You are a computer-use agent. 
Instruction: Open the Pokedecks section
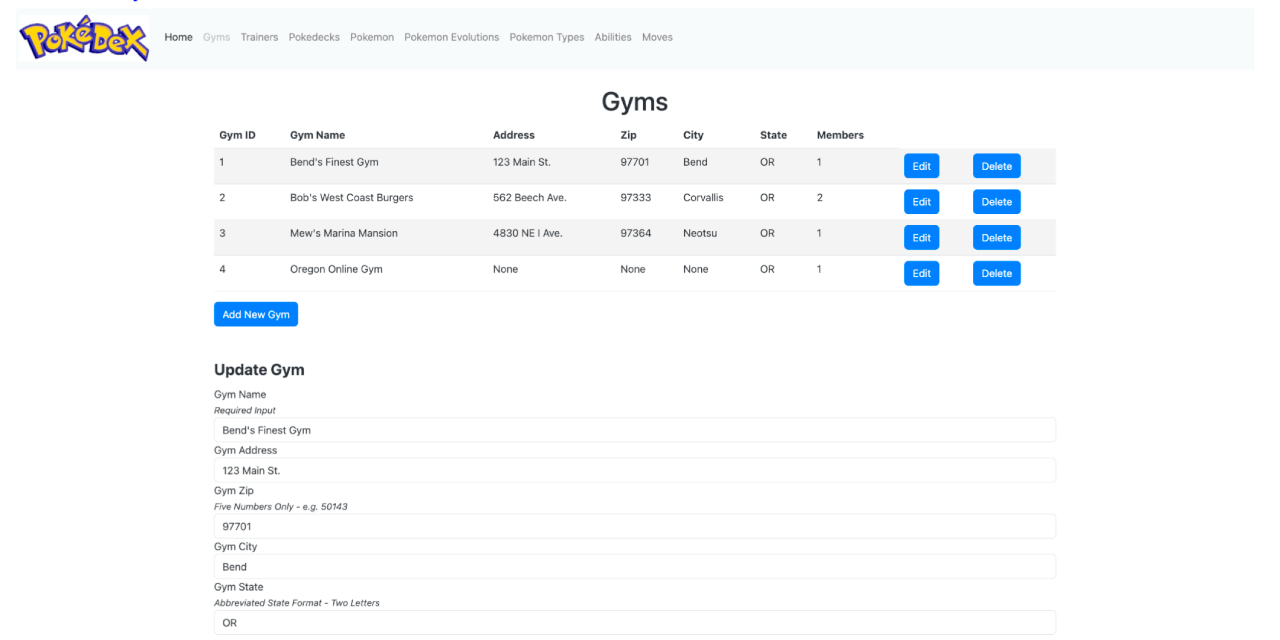pos(313,37)
